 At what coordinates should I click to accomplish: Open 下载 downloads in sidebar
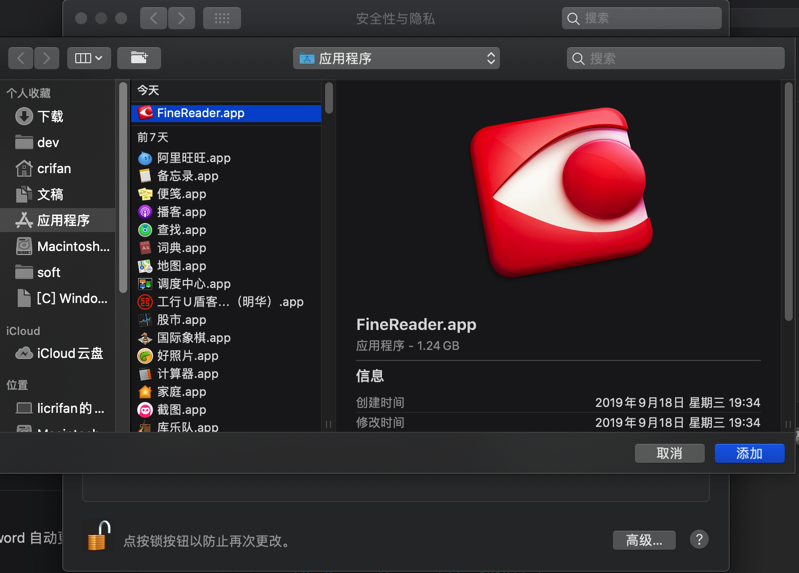(58, 116)
